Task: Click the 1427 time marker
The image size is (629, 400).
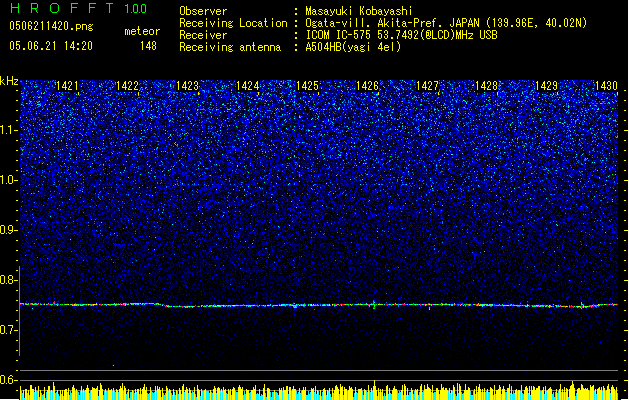Action: (x=427, y=86)
